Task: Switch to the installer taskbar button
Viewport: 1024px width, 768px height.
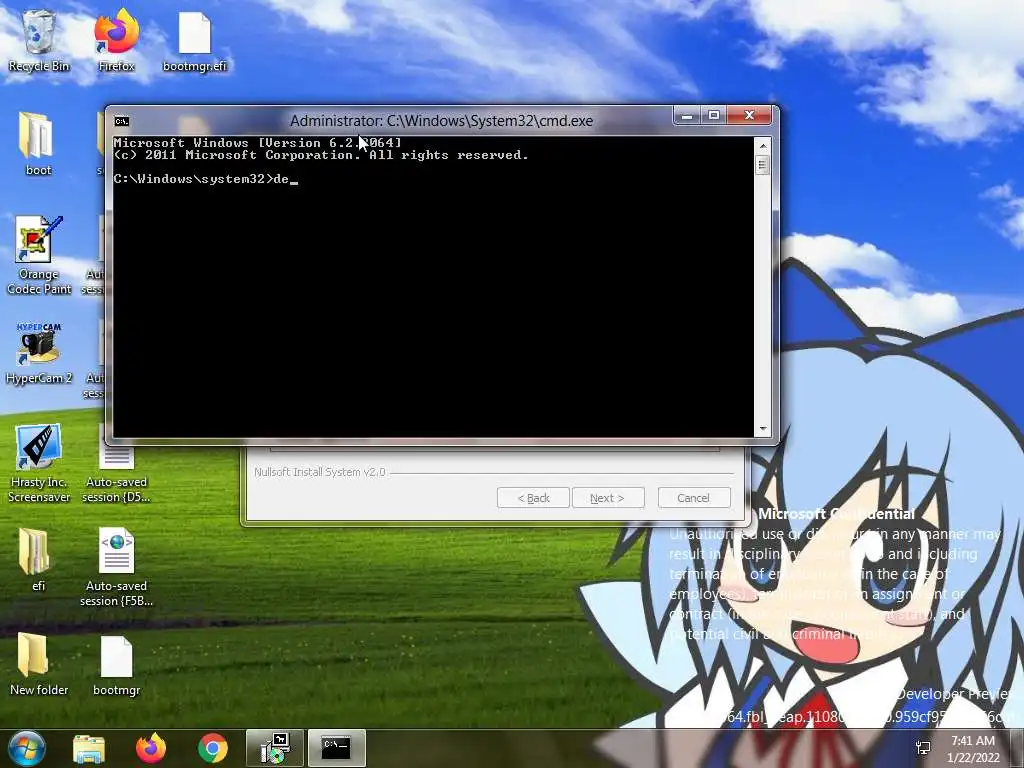Action: tap(275, 748)
